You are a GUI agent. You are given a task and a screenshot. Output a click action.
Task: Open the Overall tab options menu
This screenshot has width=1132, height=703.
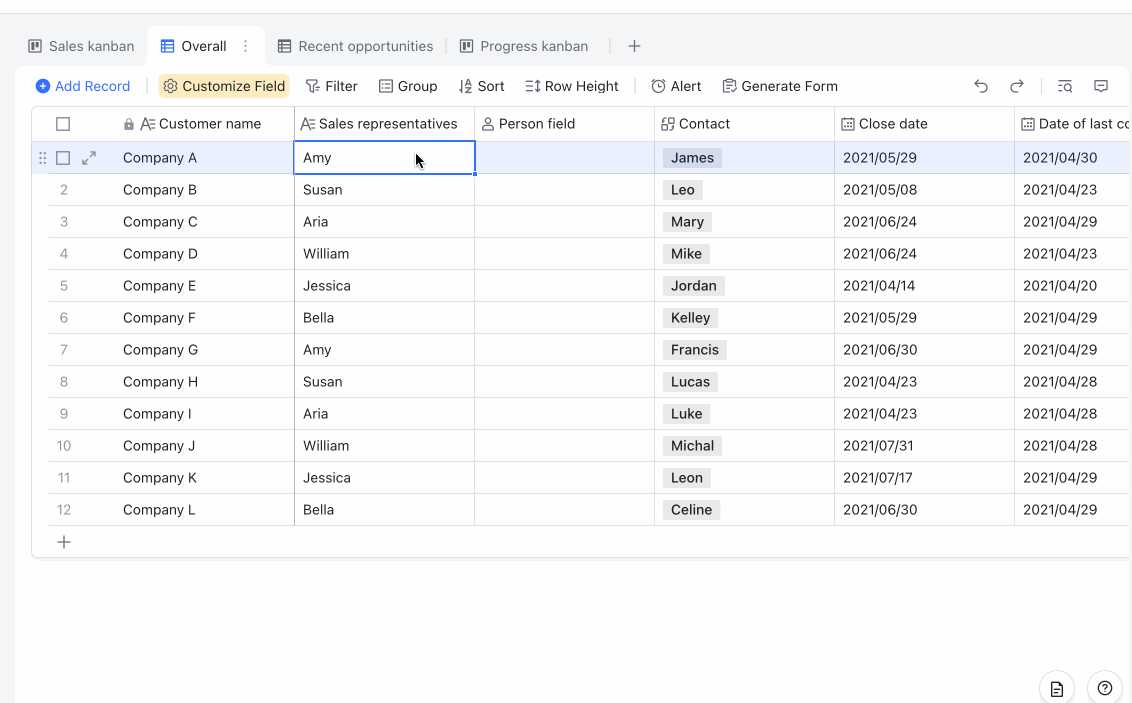(x=246, y=46)
